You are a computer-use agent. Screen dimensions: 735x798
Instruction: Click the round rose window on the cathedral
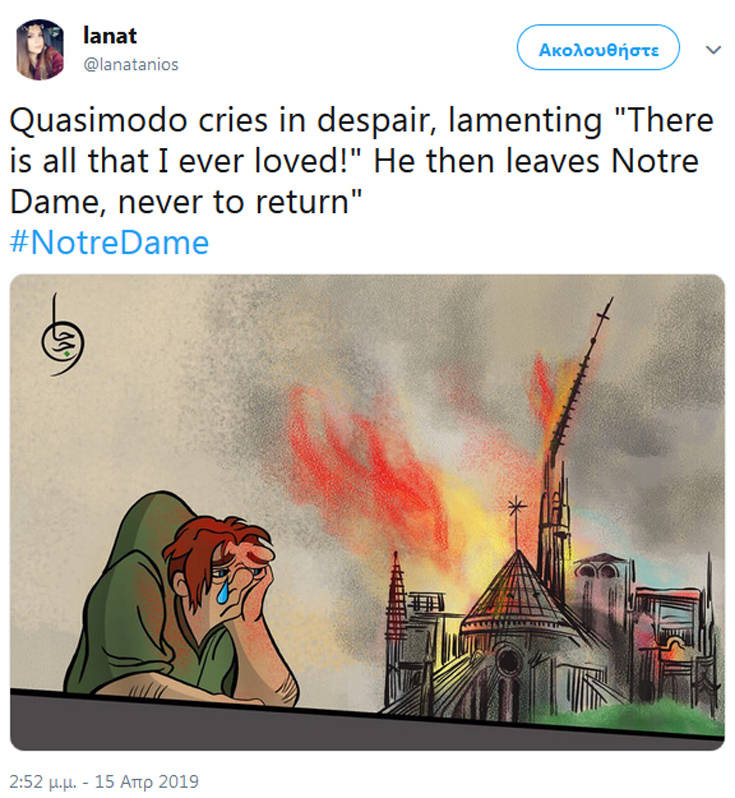point(507,662)
